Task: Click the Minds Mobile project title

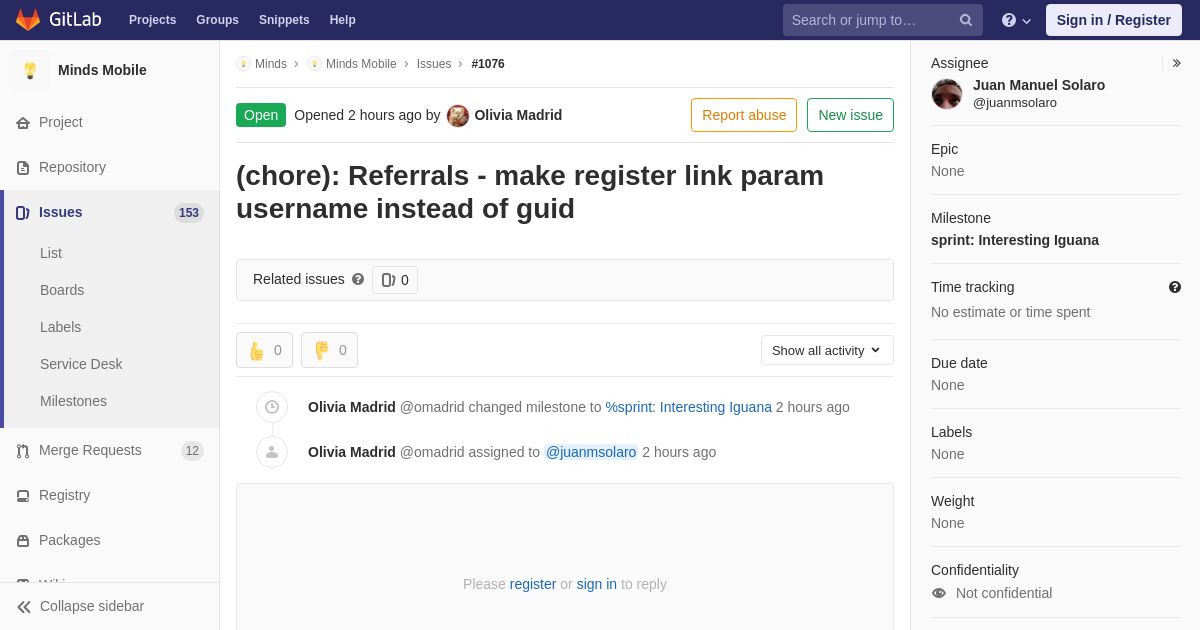Action: coord(102,70)
